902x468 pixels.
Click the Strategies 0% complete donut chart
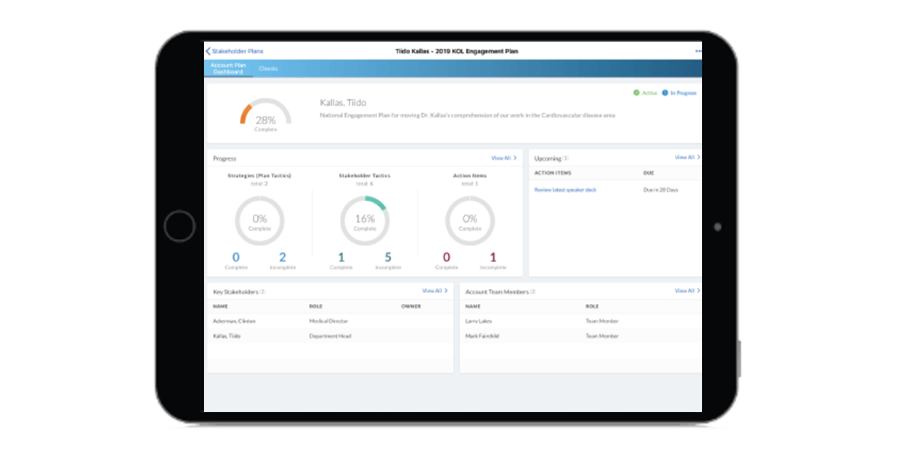point(260,221)
